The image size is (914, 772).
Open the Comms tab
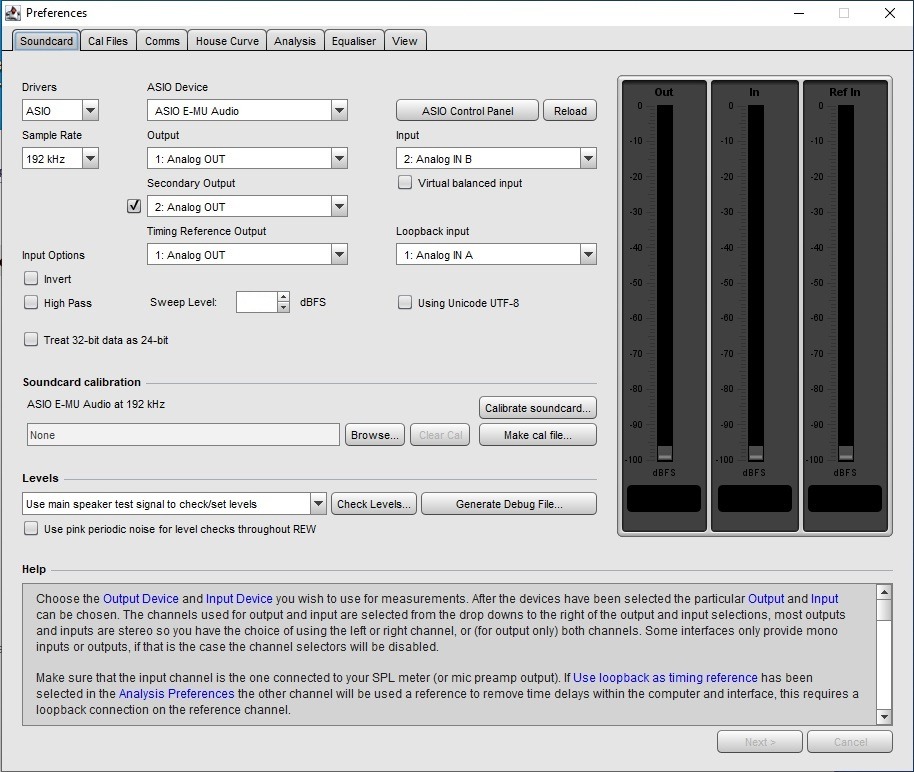click(x=162, y=41)
